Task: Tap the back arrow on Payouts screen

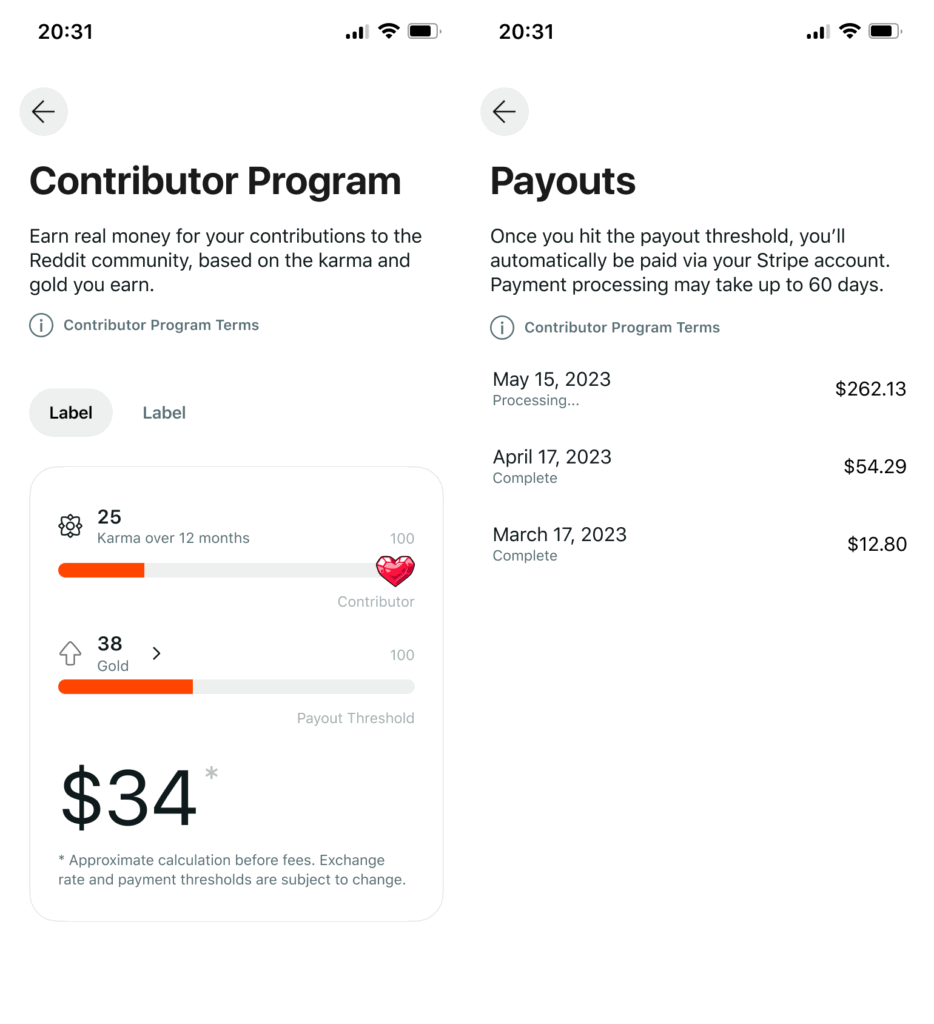Action: tap(504, 112)
